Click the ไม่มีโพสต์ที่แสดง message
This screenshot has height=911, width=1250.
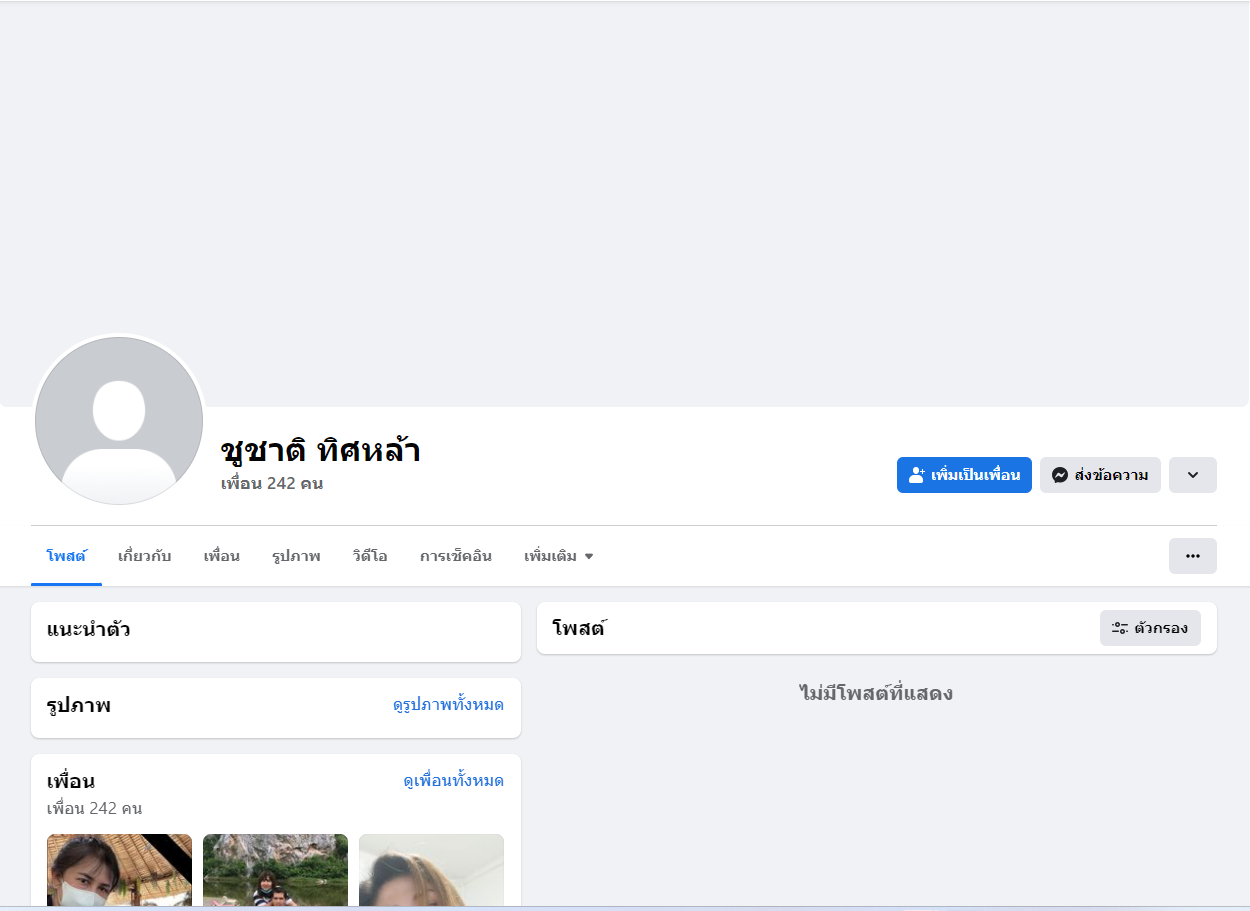pos(876,693)
